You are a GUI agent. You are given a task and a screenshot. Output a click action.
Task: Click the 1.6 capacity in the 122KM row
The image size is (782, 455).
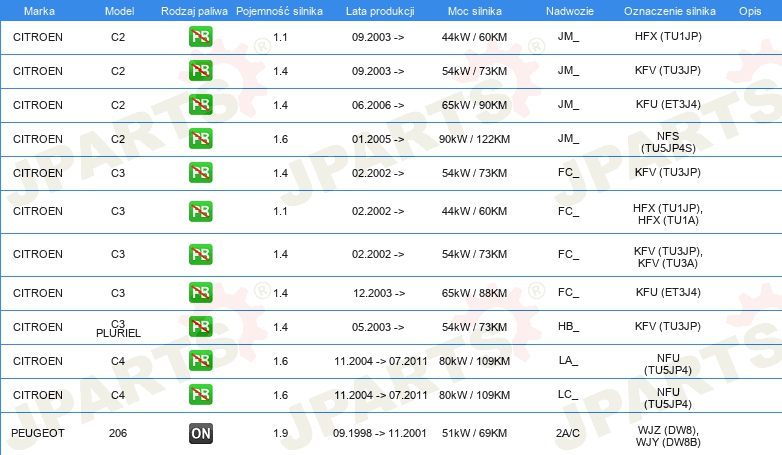[x=280, y=139]
